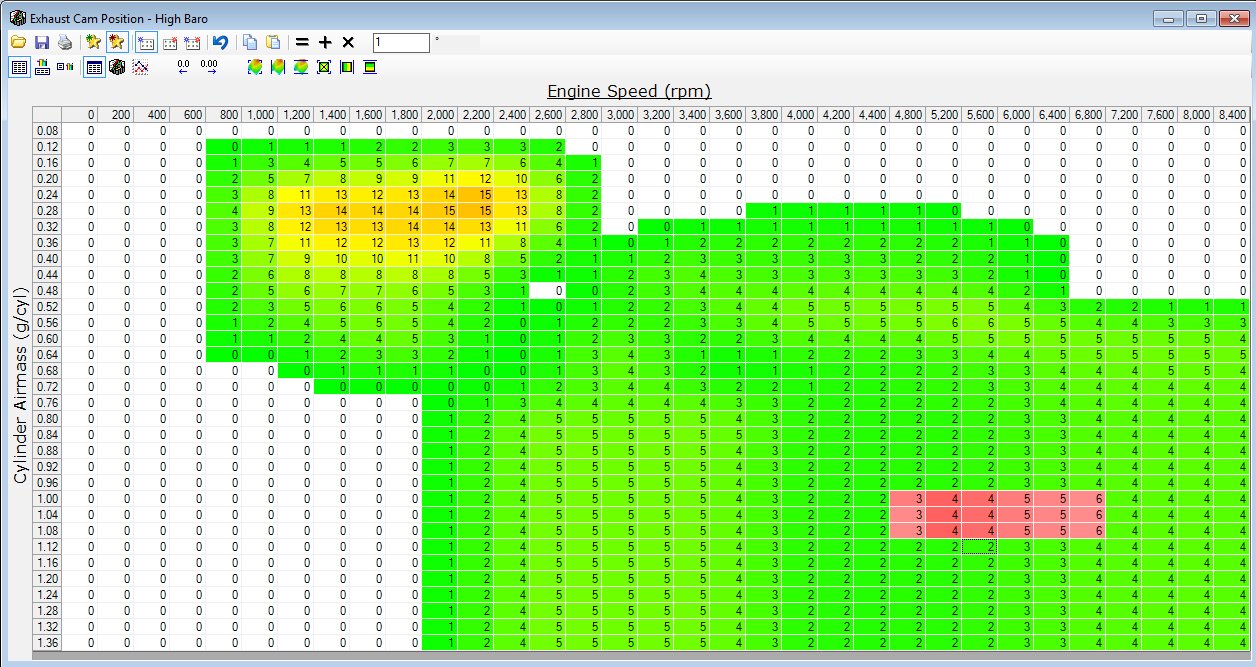
Task: Click the value input field containing 1
Action: coord(400,42)
